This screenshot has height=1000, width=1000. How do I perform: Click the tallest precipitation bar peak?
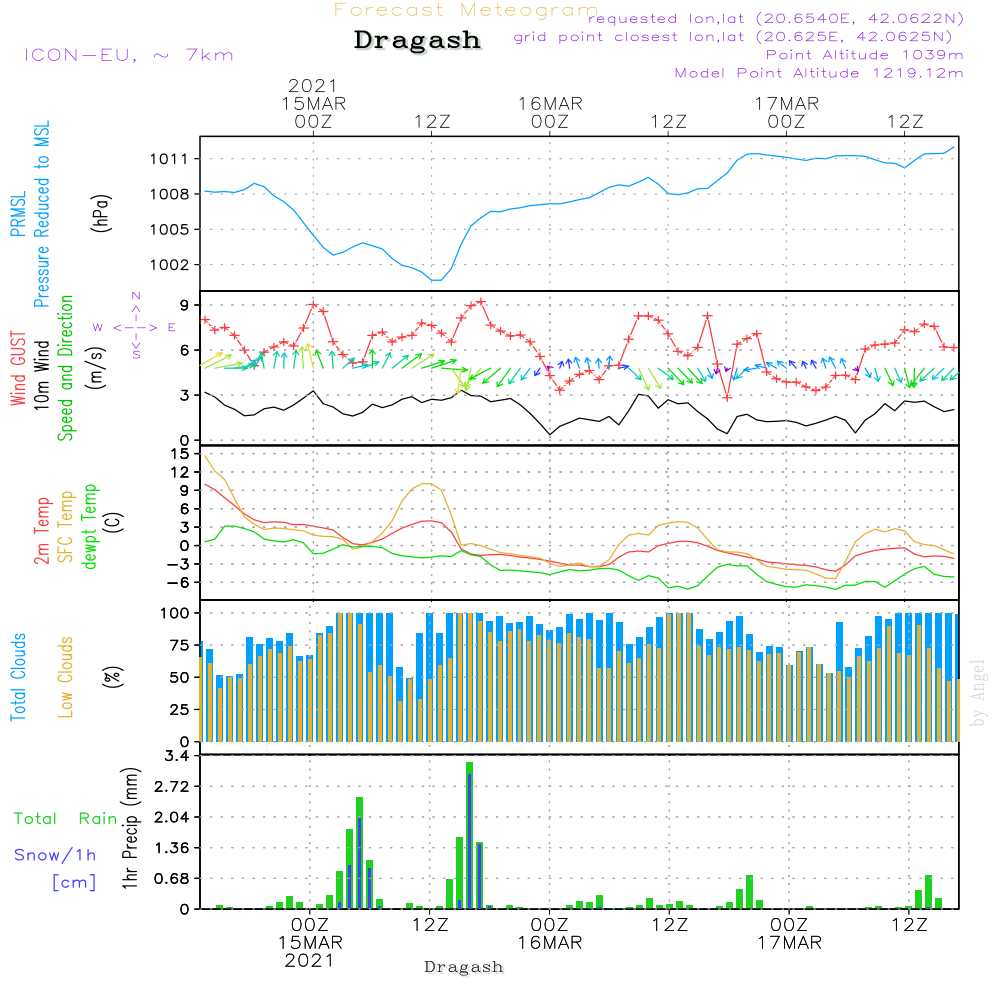(469, 766)
